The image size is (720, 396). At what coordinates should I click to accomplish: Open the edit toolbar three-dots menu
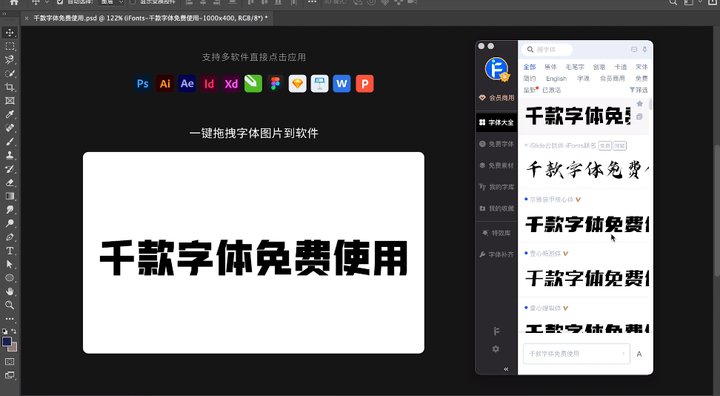pyautogui.click(x=10, y=318)
